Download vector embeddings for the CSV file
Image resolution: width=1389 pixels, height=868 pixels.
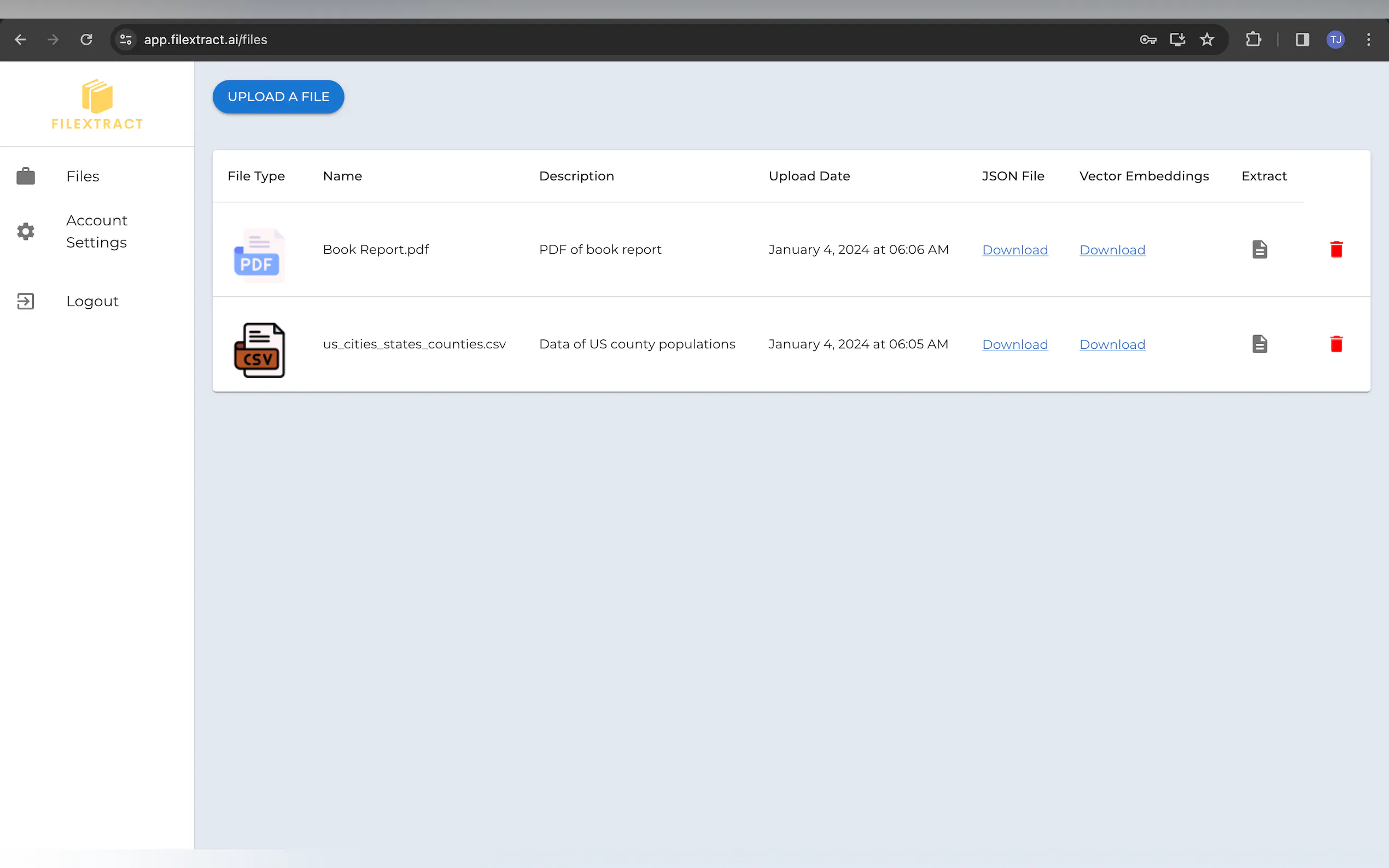pyautogui.click(x=1112, y=345)
